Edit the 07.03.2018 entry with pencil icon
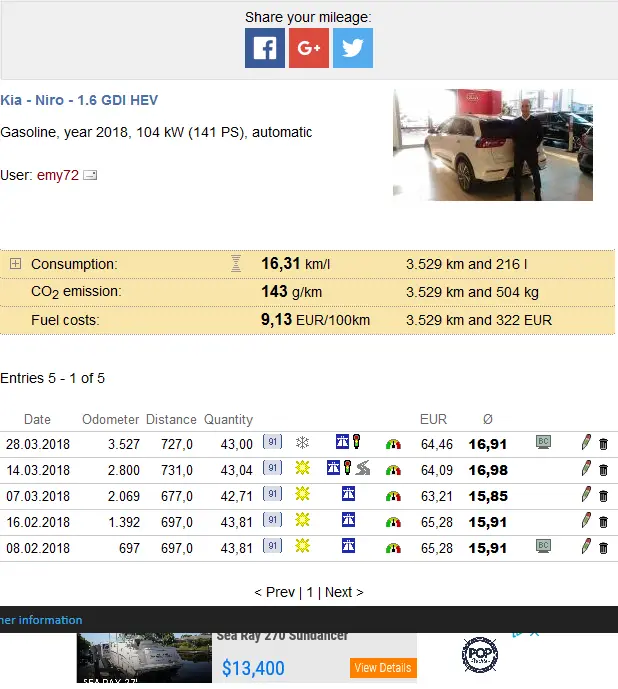The image size is (618, 689). point(585,494)
